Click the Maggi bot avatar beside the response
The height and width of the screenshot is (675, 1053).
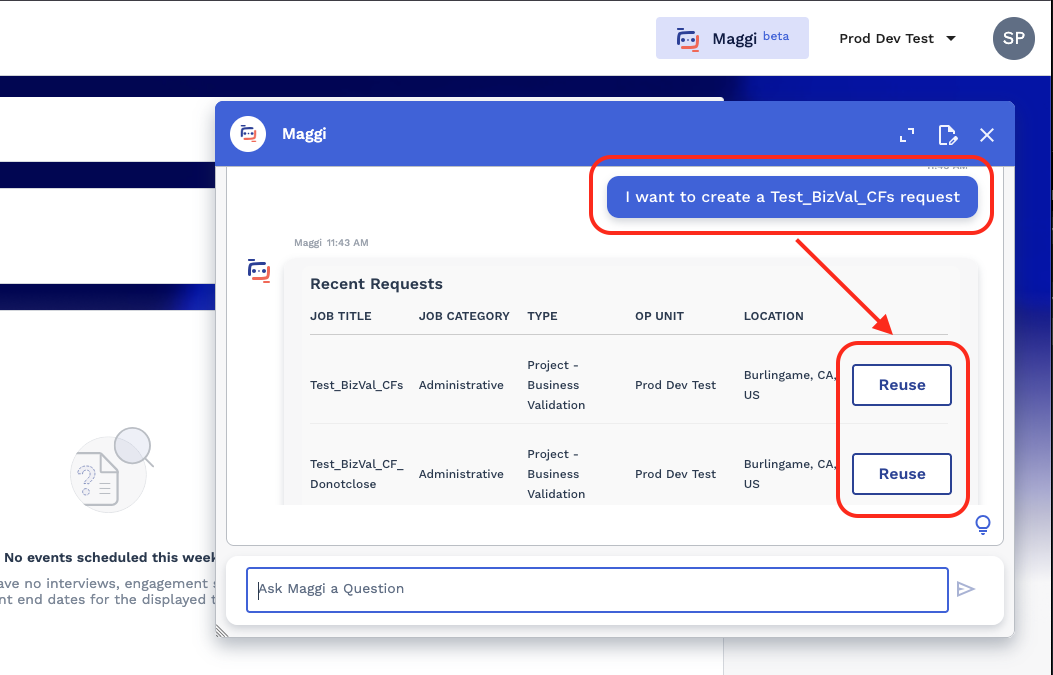pos(259,270)
